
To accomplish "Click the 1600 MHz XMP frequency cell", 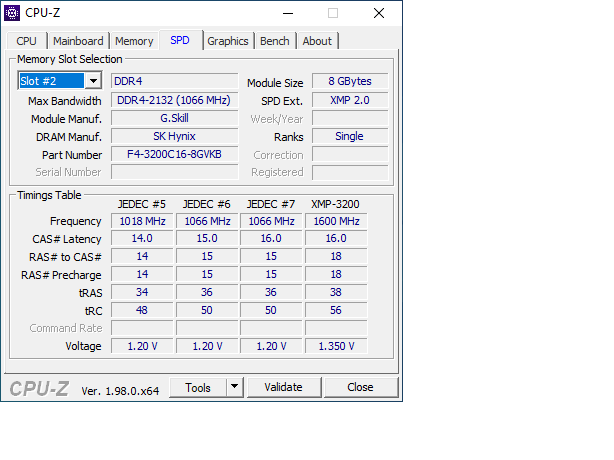I will click(x=336, y=221).
